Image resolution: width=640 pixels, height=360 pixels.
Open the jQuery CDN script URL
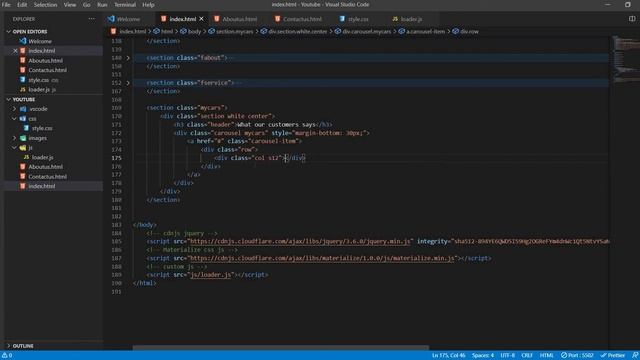pyautogui.click(x=300, y=242)
